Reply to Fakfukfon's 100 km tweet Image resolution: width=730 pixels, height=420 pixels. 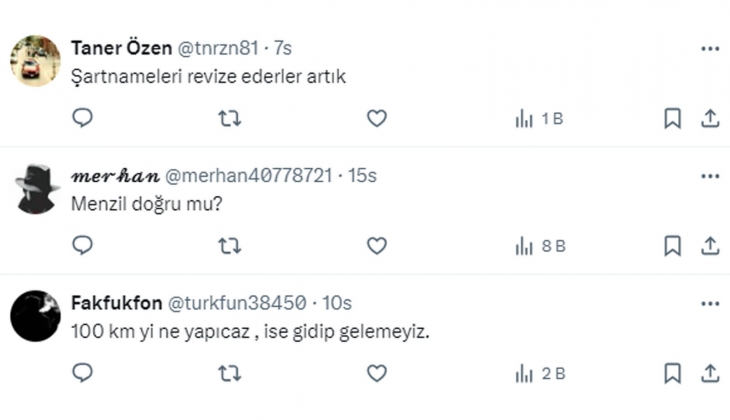(x=83, y=373)
